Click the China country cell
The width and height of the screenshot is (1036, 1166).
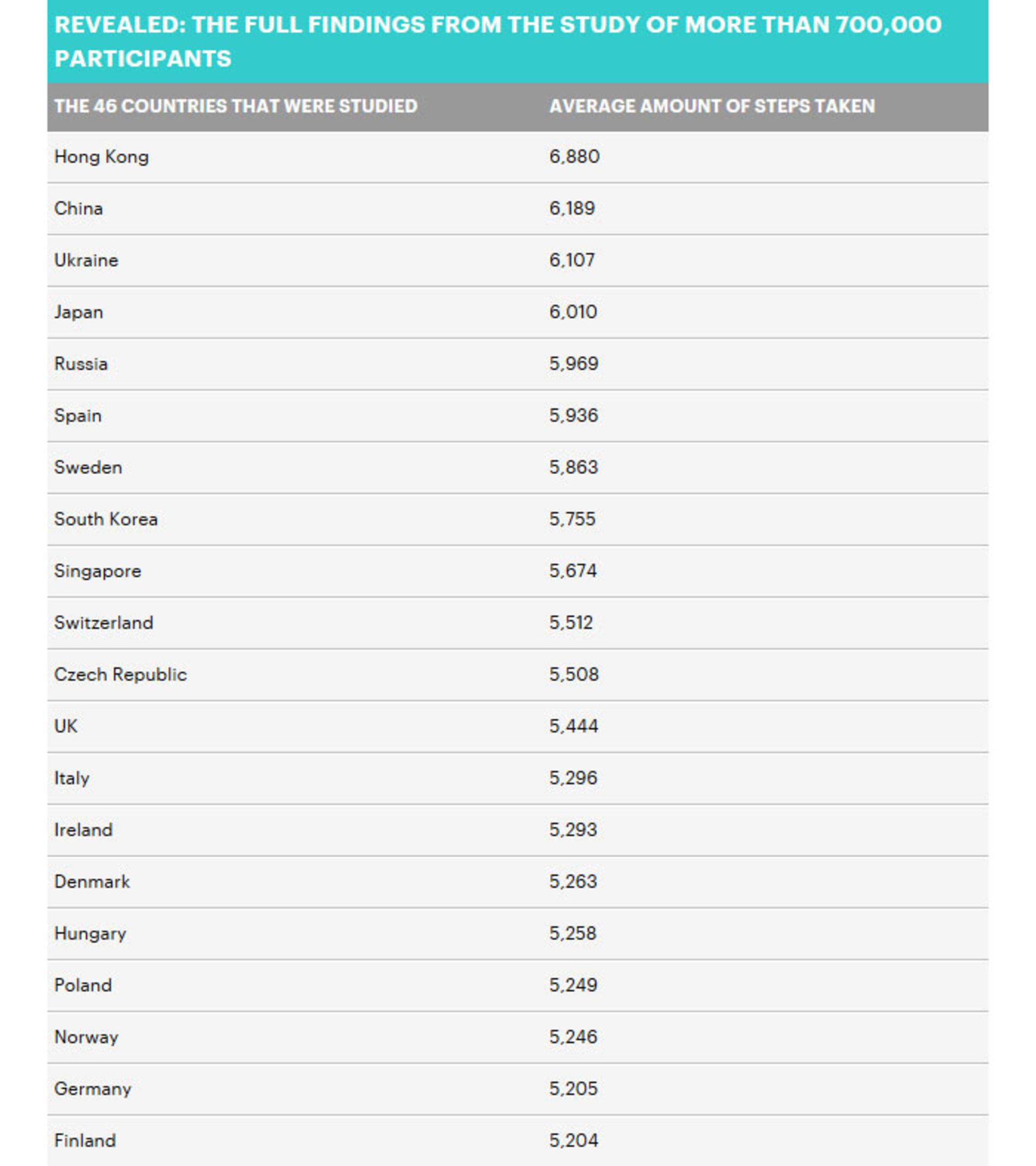(x=79, y=208)
